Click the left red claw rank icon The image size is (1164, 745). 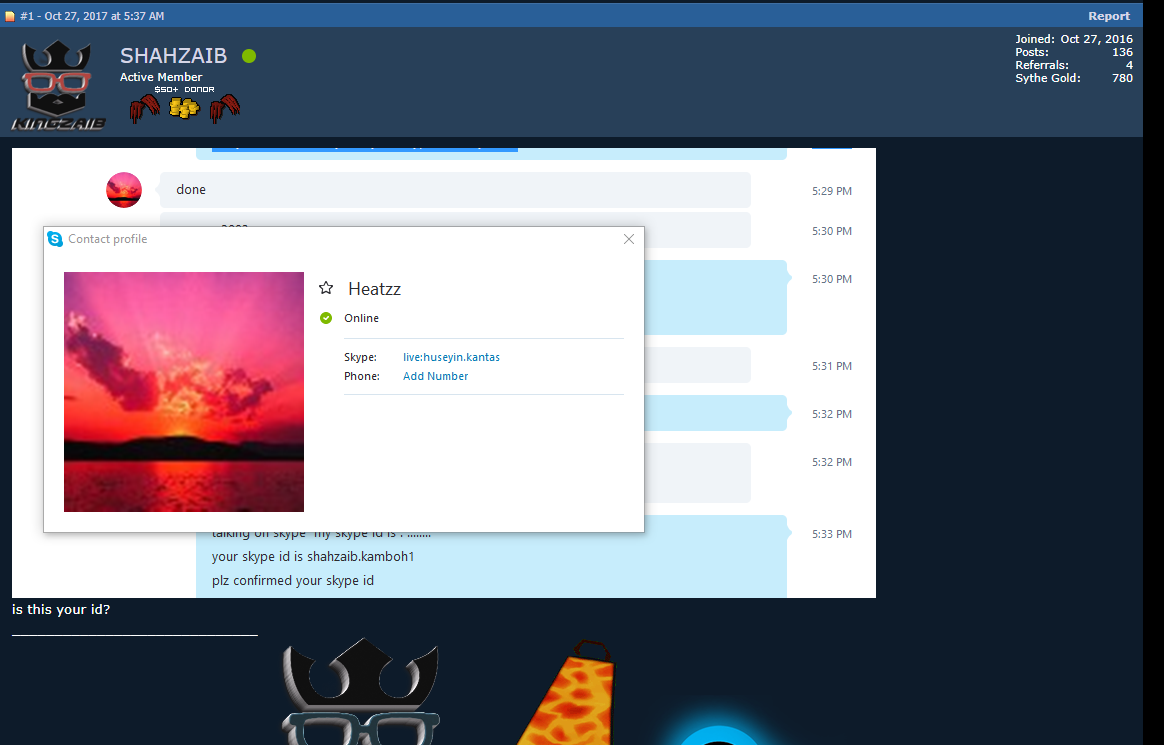point(145,108)
